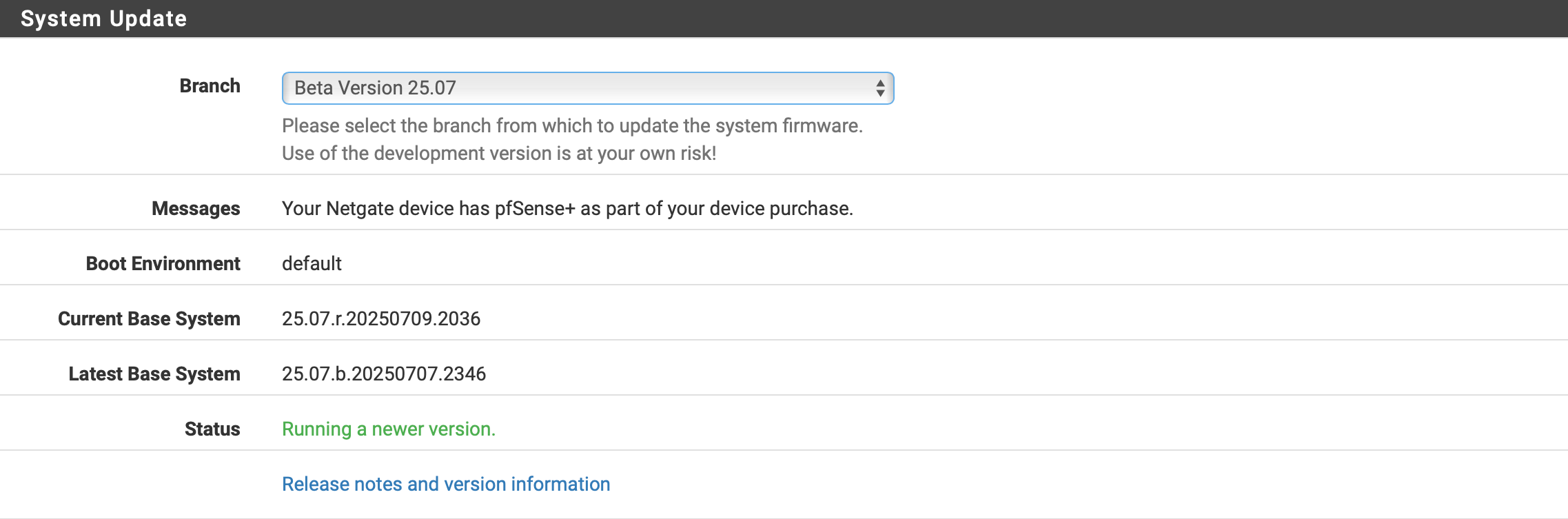Image resolution: width=1568 pixels, height=519 pixels.
Task: Click the Status row label
Action: coord(212,429)
